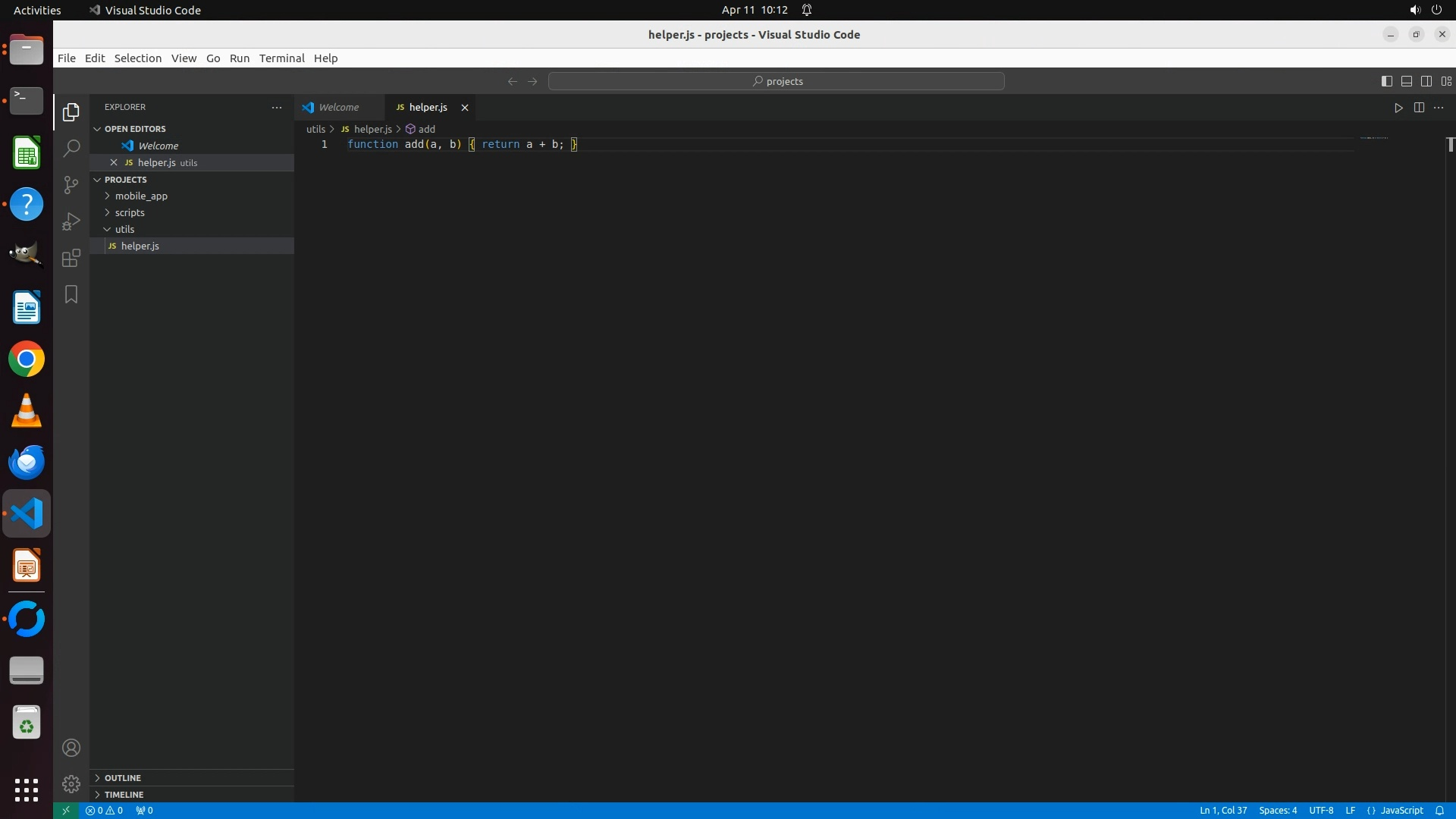Switch to the Welcome tab
The width and height of the screenshot is (1456, 819).
click(x=338, y=108)
